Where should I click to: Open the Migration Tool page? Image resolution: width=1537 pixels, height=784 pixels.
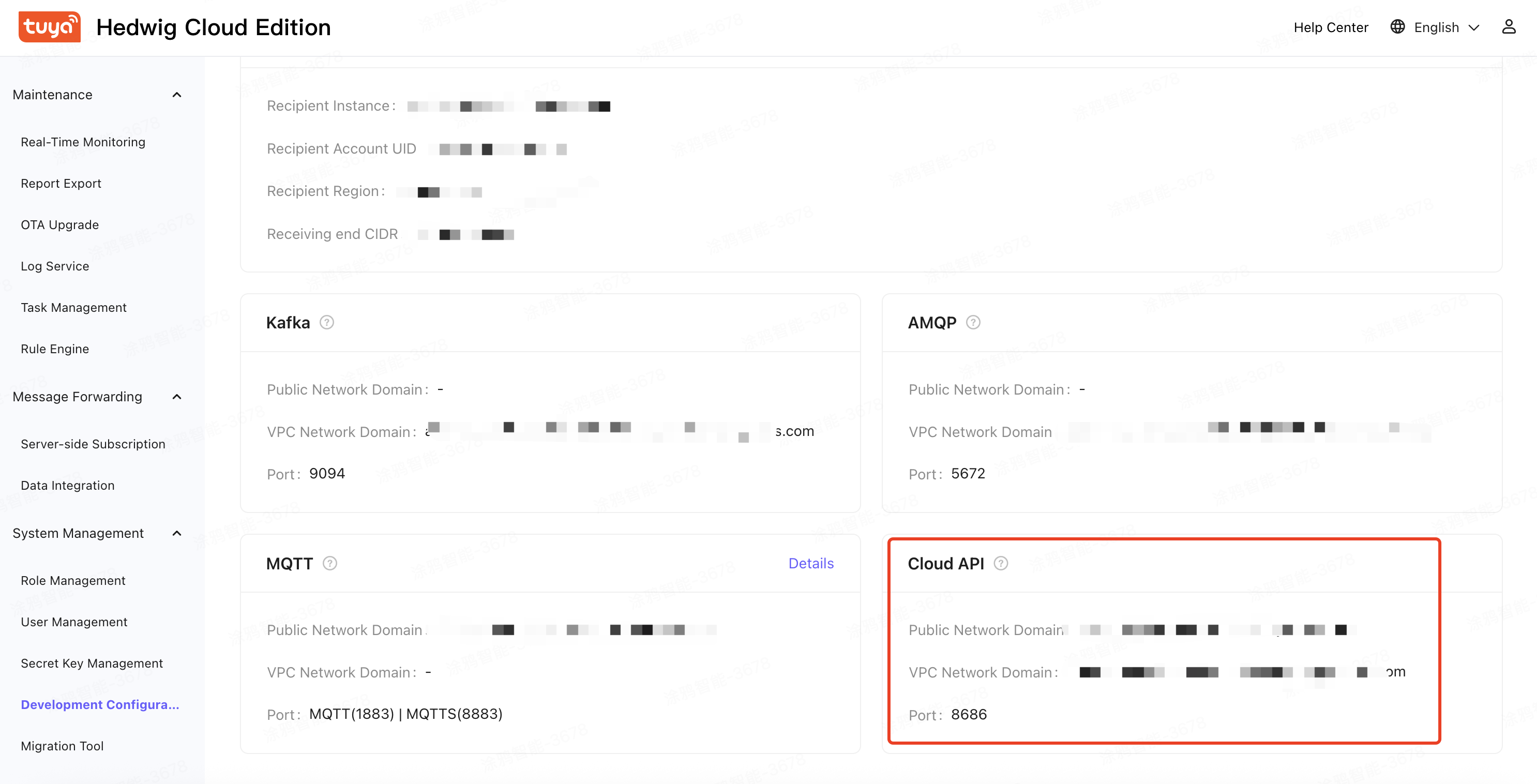point(62,745)
